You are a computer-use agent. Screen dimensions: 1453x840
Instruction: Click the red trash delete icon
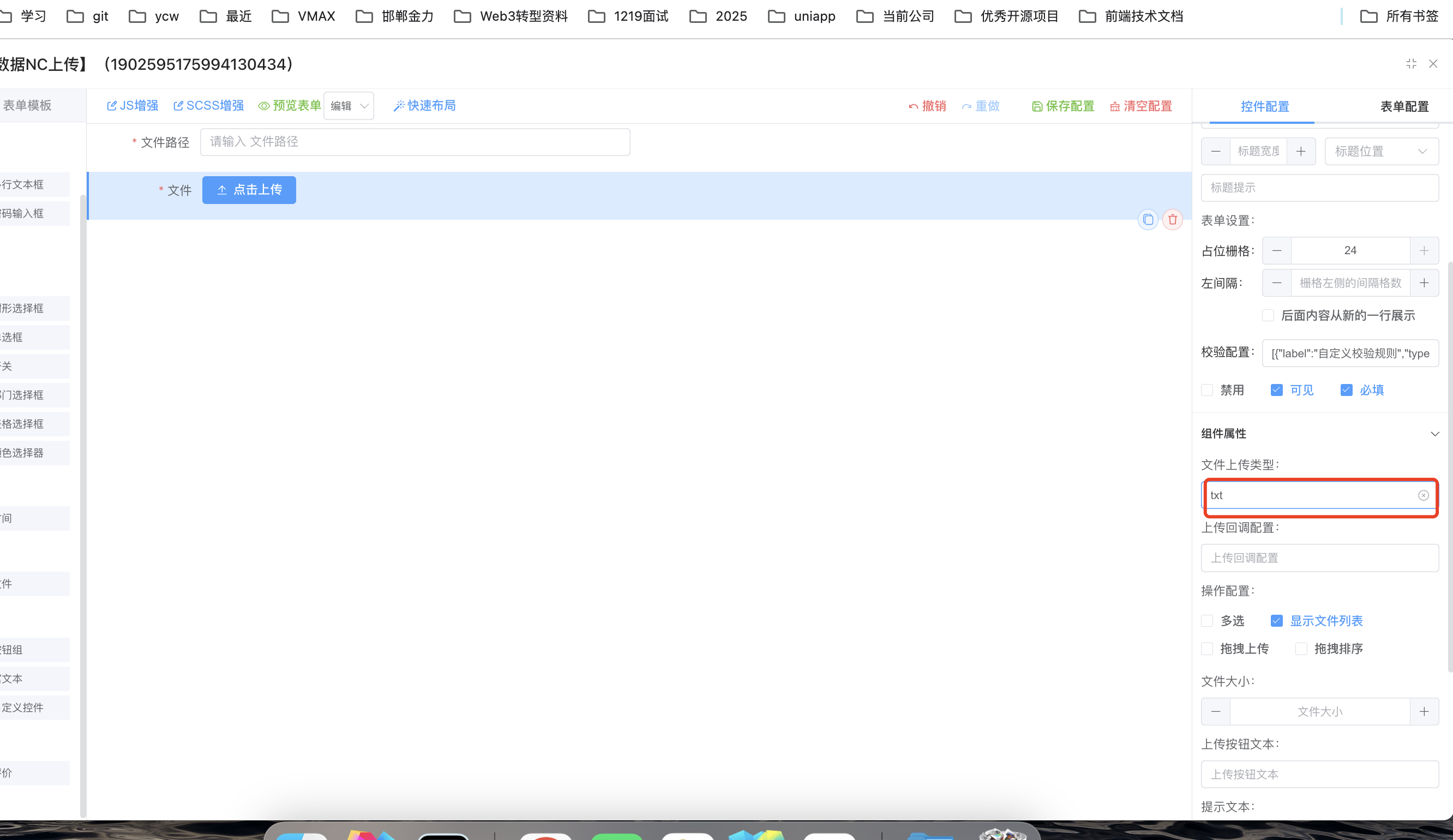(x=1172, y=220)
